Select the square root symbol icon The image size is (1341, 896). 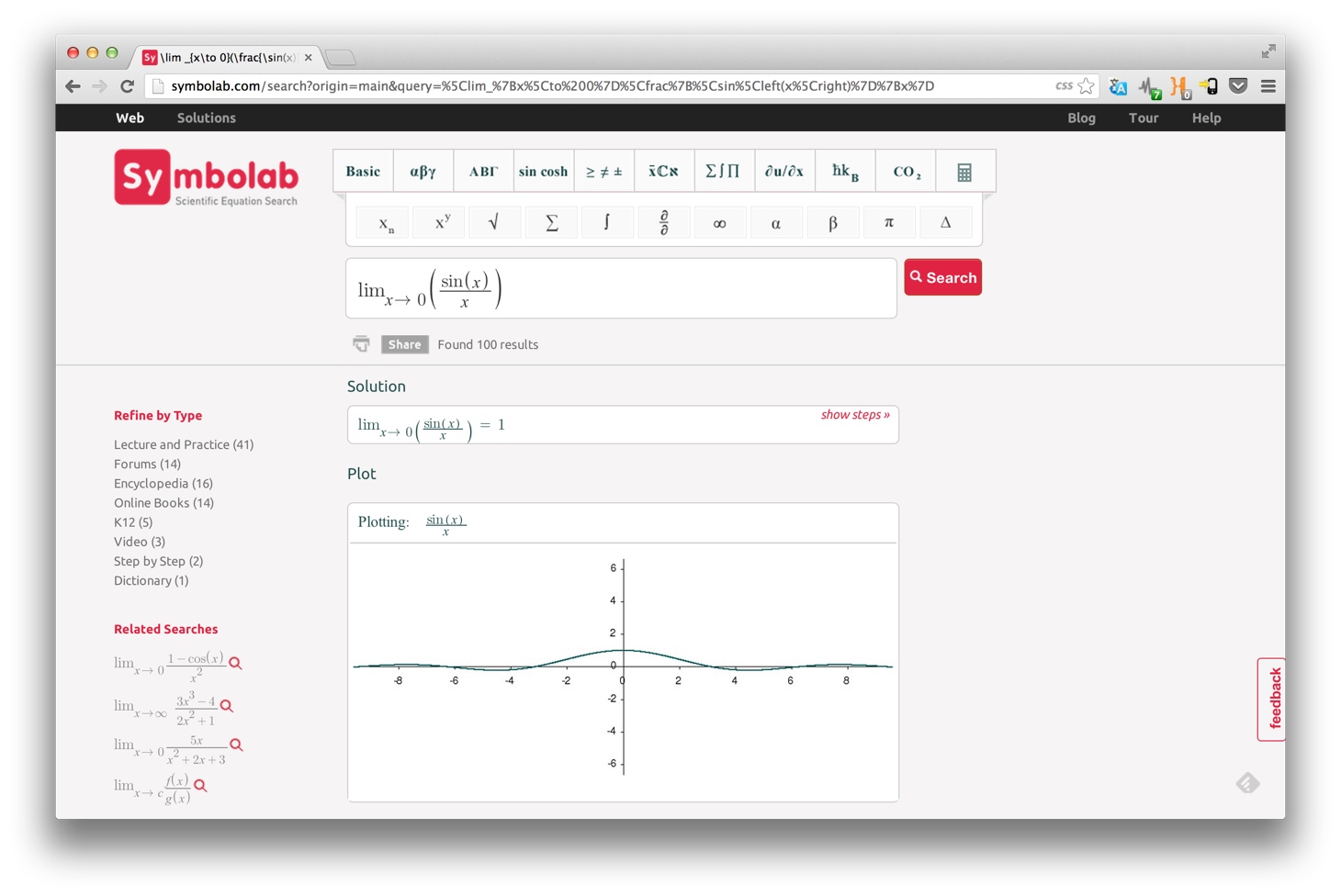click(495, 221)
